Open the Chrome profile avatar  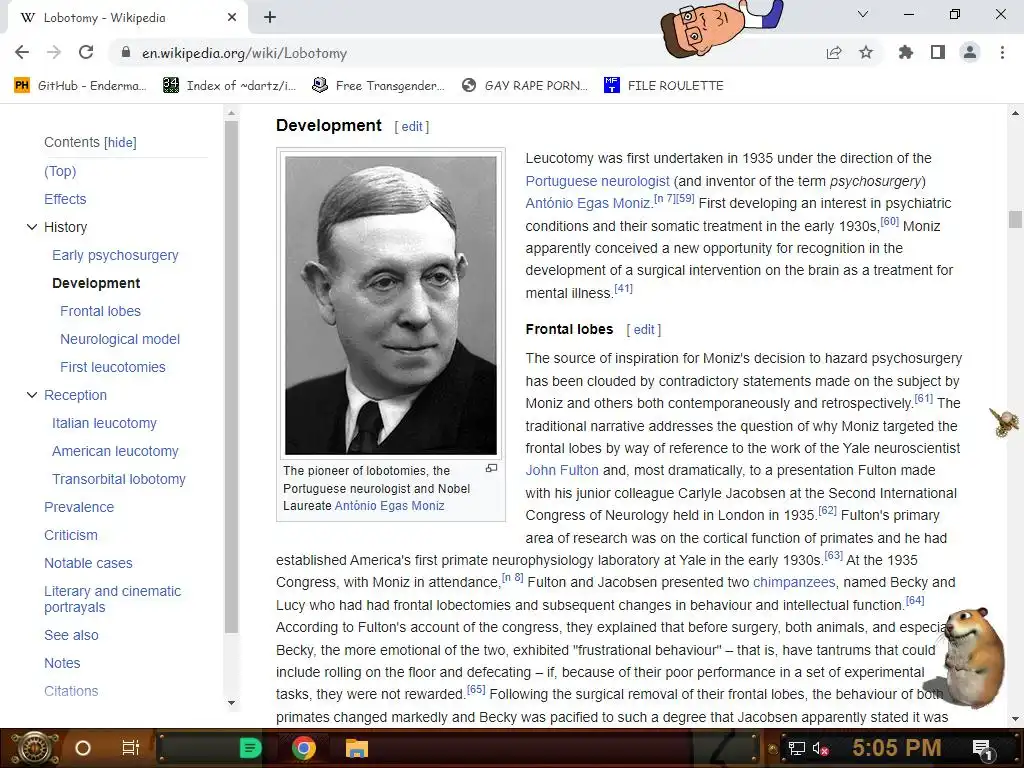pos(970,52)
